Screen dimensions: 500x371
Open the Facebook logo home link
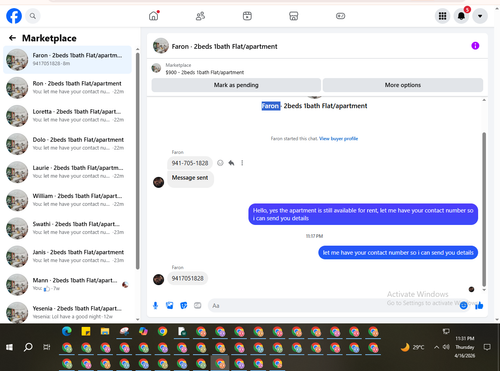coord(14,16)
